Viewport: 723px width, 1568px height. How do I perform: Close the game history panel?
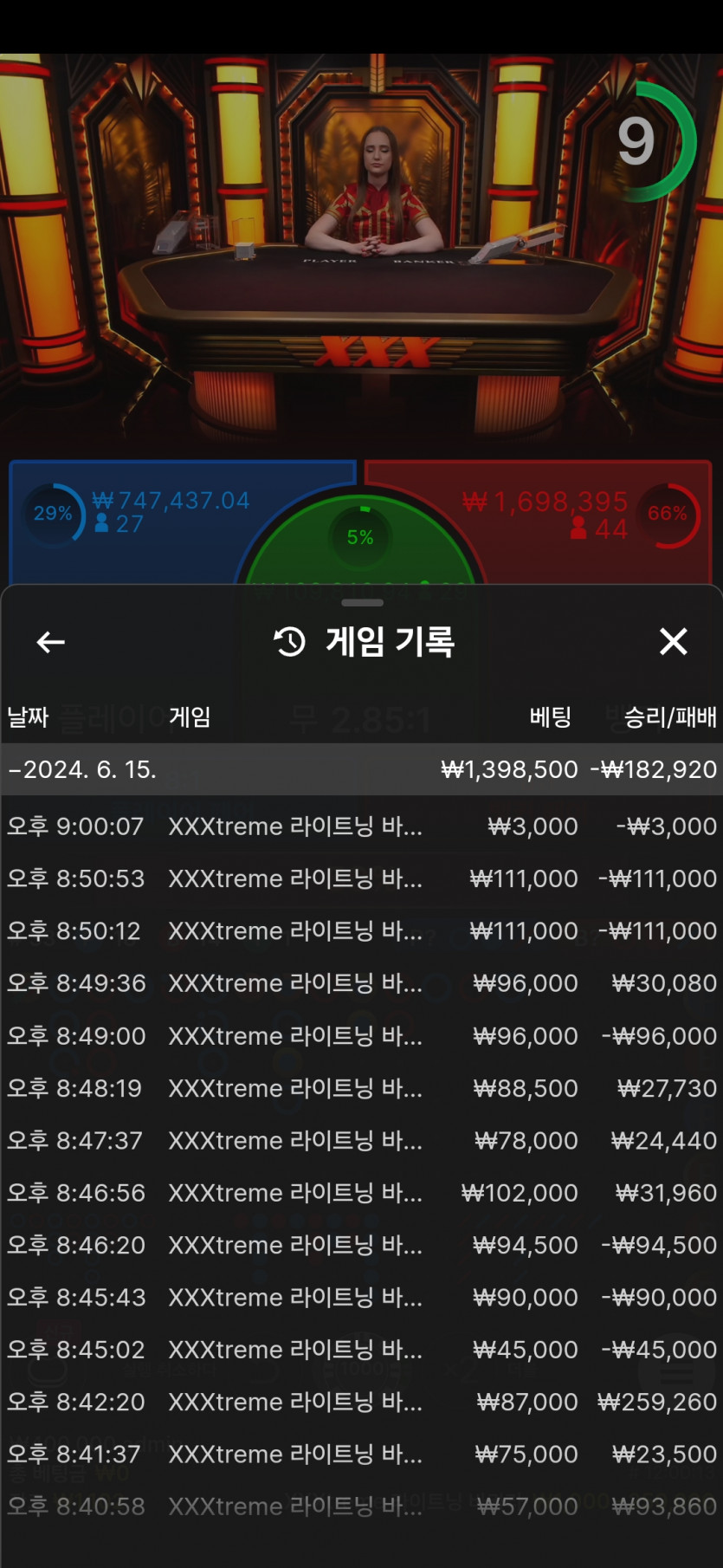click(673, 642)
